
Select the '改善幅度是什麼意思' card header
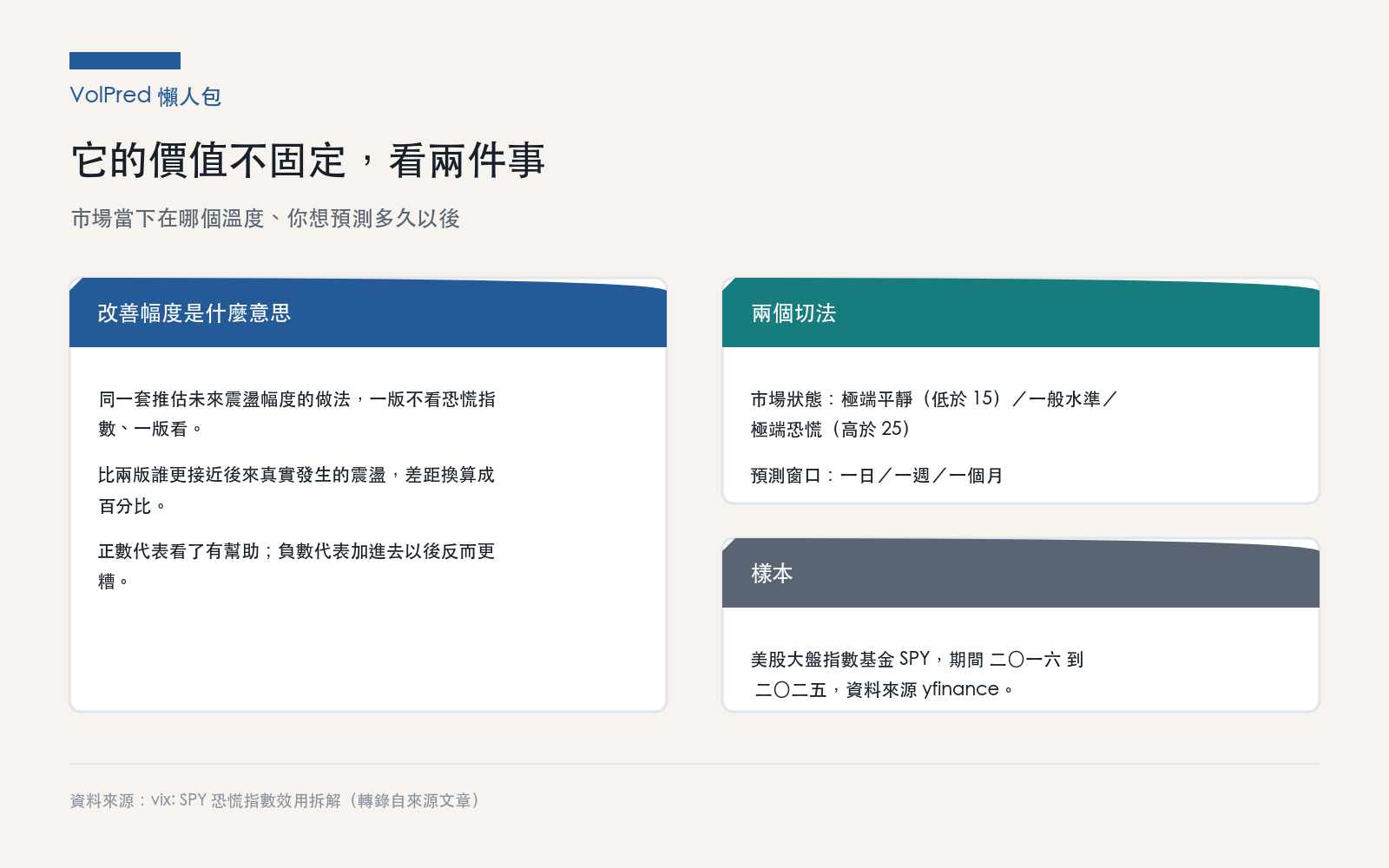pyautogui.click(x=368, y=313)
